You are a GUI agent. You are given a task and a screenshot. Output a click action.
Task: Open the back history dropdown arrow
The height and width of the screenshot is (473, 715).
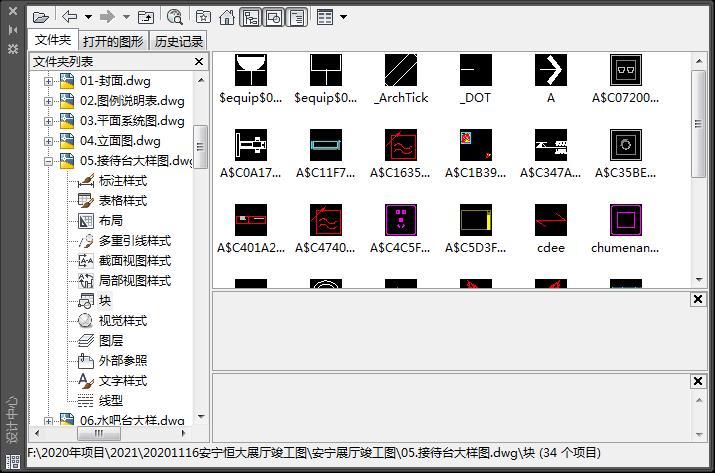pos(88,17)
